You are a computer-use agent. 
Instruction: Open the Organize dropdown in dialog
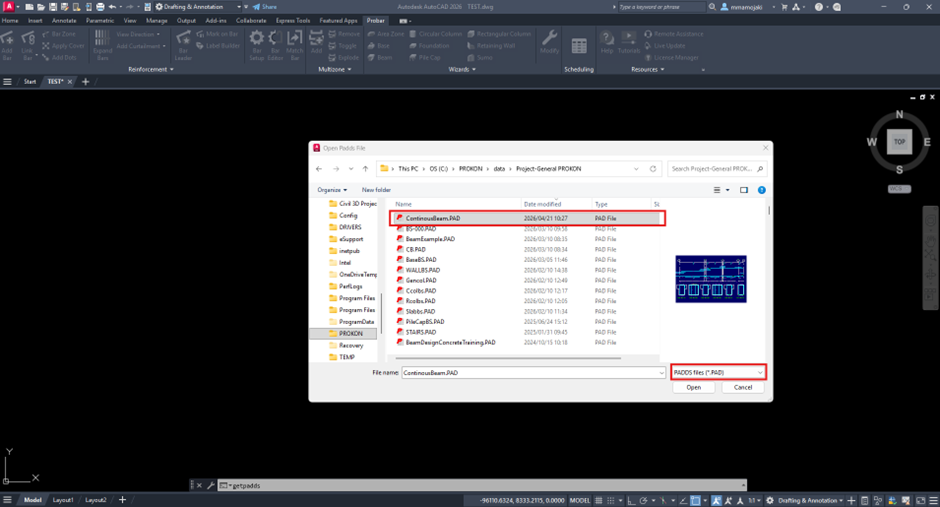coord(332,190)
